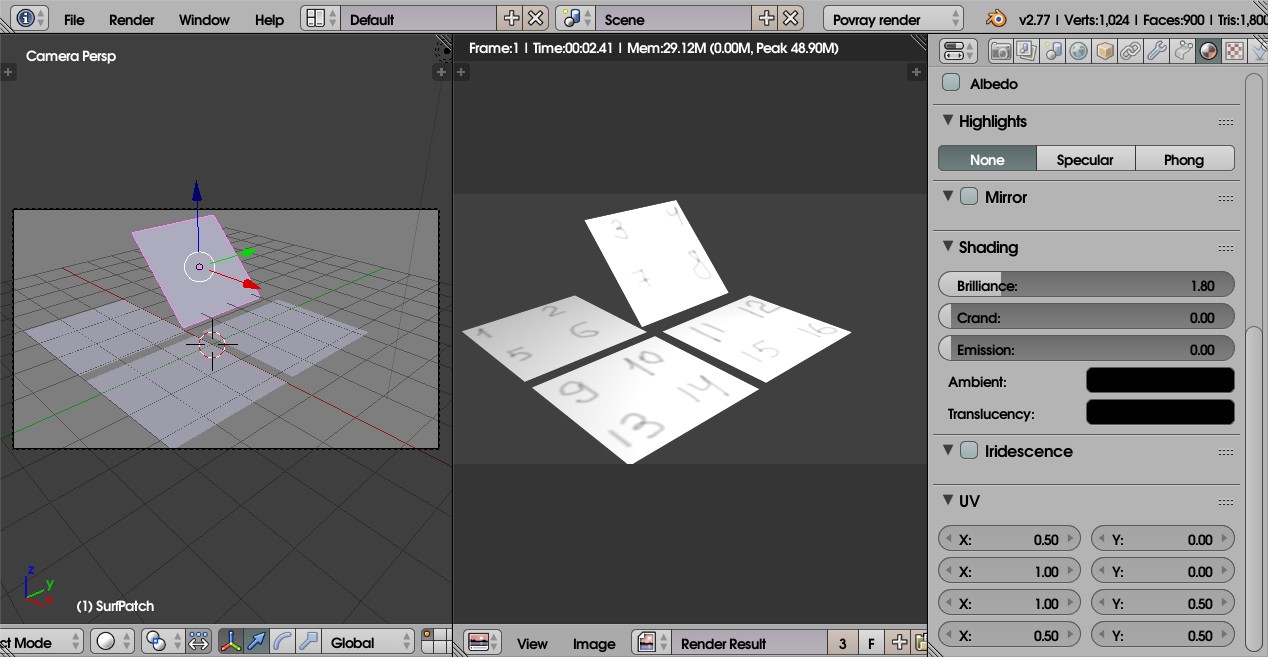Click the 3D manipulator axes toggle icon

(231, 642)
